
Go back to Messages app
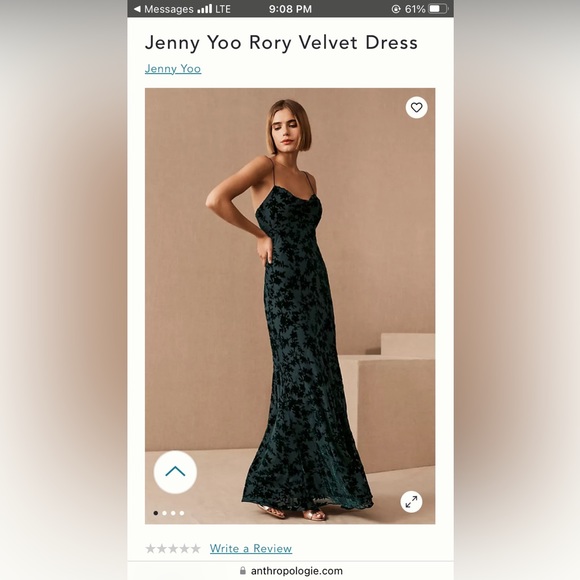(x=164, y=9)
